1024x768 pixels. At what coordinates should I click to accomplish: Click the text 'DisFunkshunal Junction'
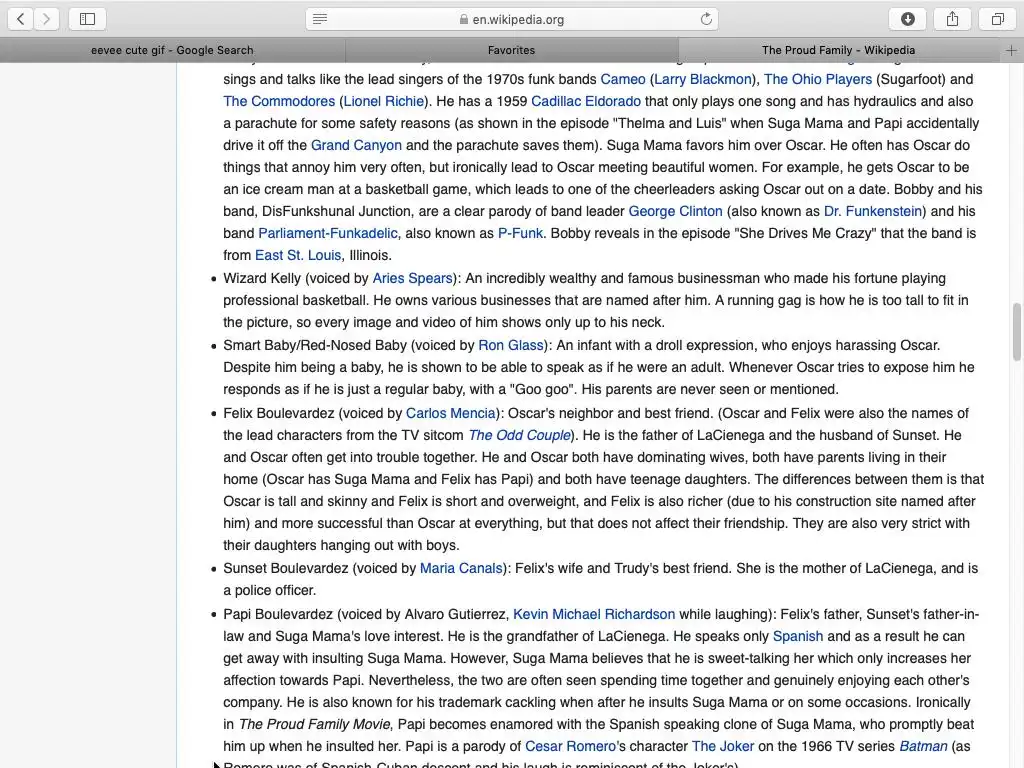pos(336,211)
